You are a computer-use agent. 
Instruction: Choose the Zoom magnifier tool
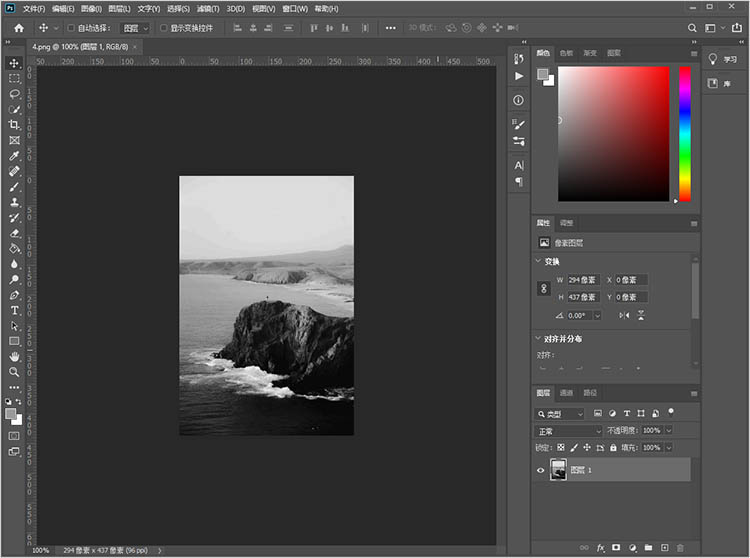click(14, 371)
